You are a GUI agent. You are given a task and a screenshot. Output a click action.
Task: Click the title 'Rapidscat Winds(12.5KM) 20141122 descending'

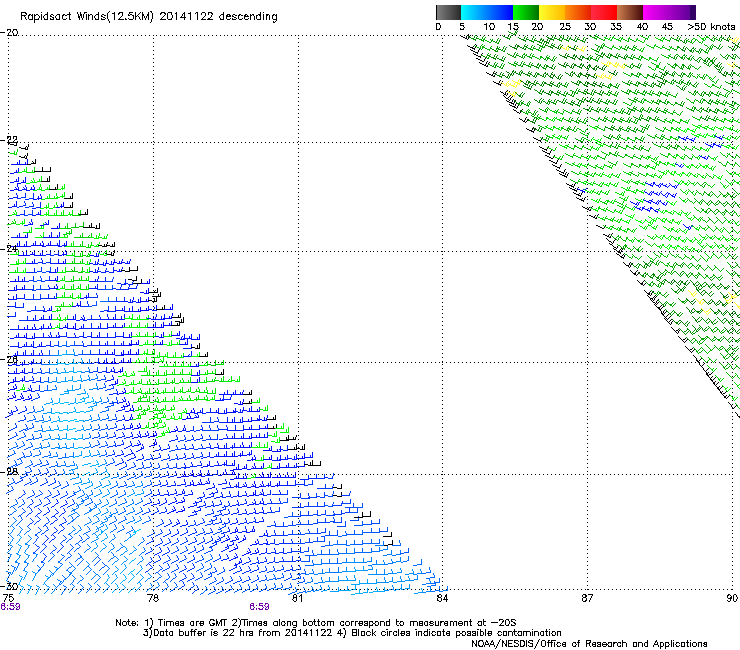tap(149, 17)
